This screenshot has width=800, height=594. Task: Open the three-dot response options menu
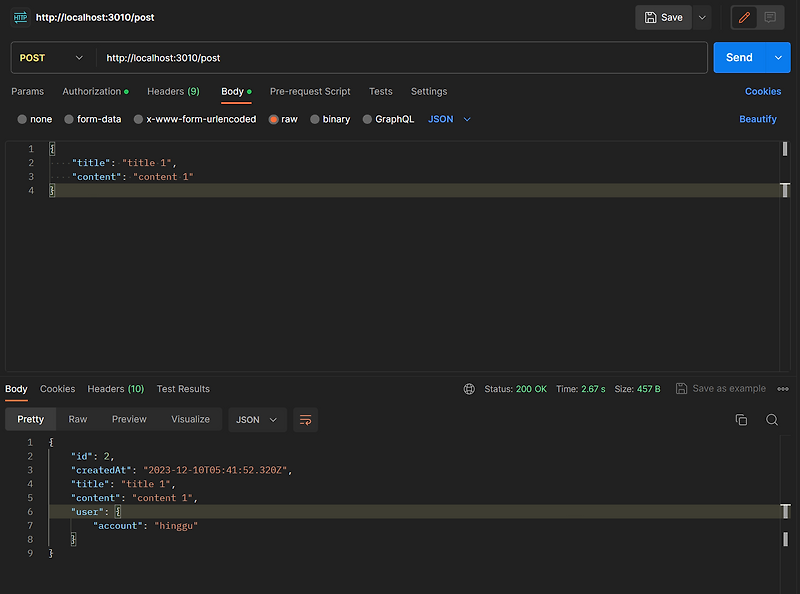click(x=783, y=389)
